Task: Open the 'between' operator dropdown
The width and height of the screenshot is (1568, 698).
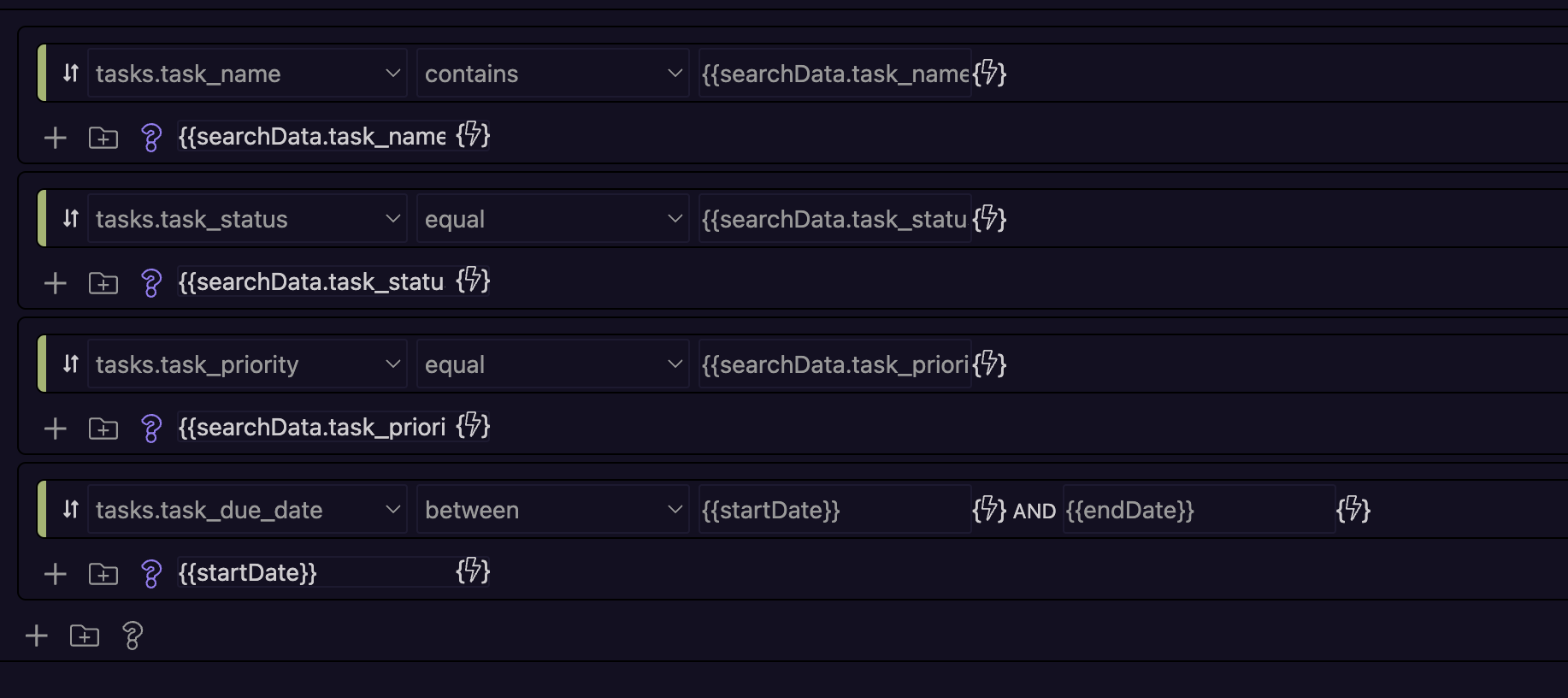Action: [553, 510]
